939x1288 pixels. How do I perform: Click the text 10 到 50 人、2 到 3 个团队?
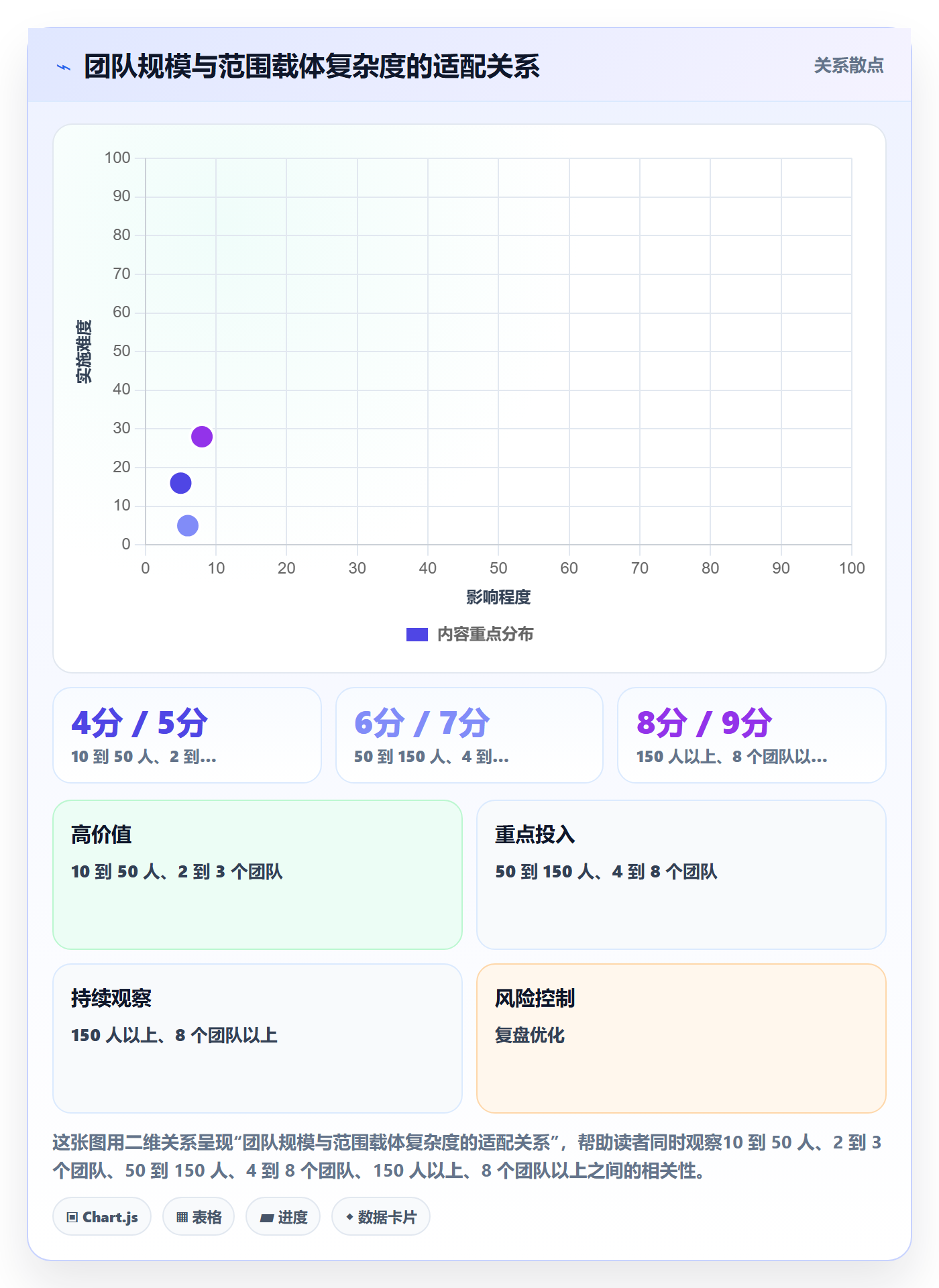pyautogui.click(x=177, y=871)
